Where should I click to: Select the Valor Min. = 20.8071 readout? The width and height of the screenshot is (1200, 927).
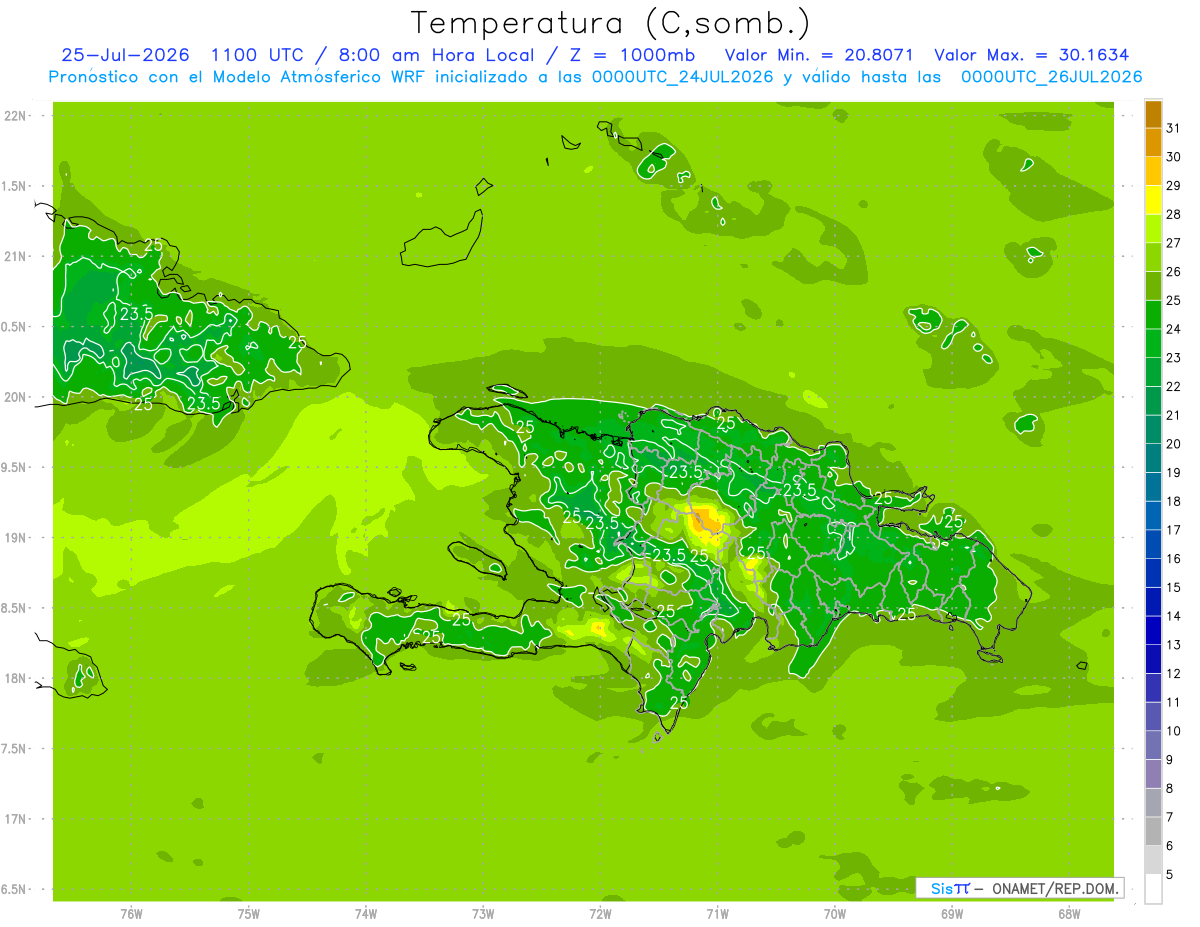tap(819, 55)
